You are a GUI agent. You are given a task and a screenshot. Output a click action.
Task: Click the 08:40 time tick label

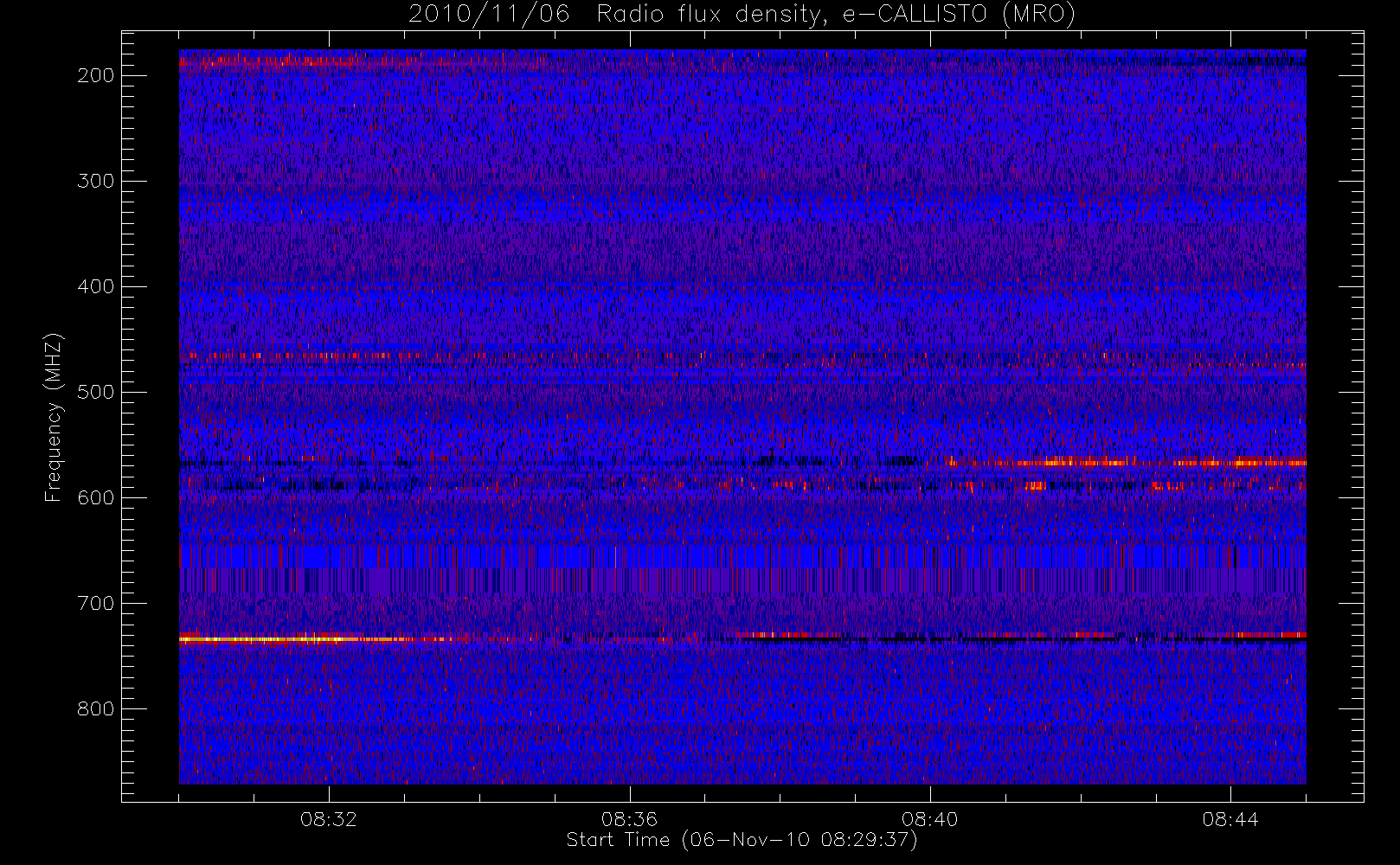coord(930,819)
